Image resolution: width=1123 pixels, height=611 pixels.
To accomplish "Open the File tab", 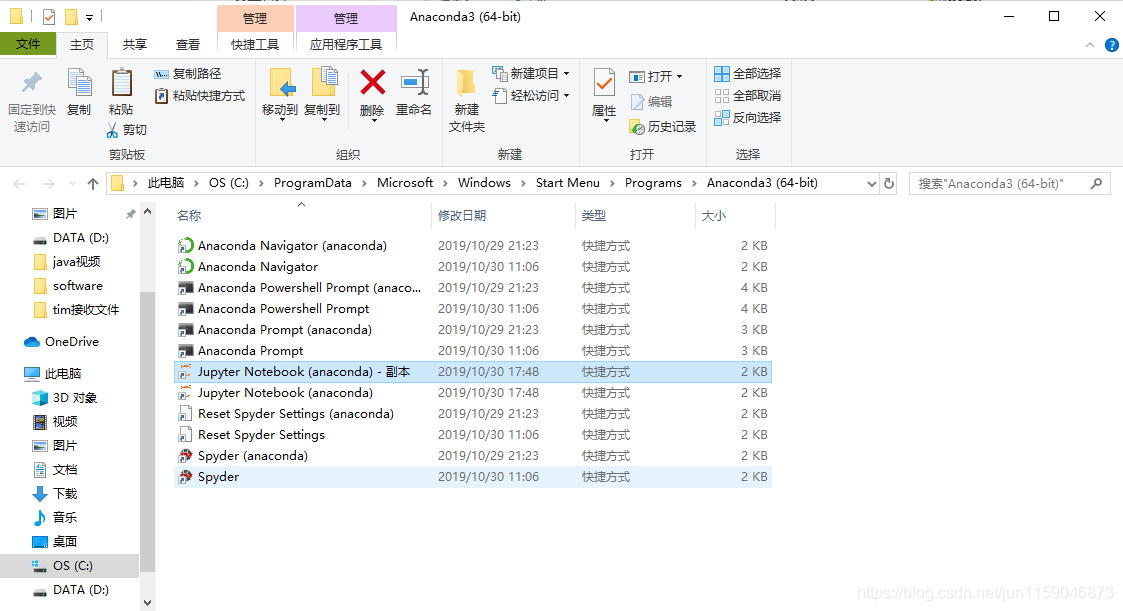I will (x=28, y=44).
